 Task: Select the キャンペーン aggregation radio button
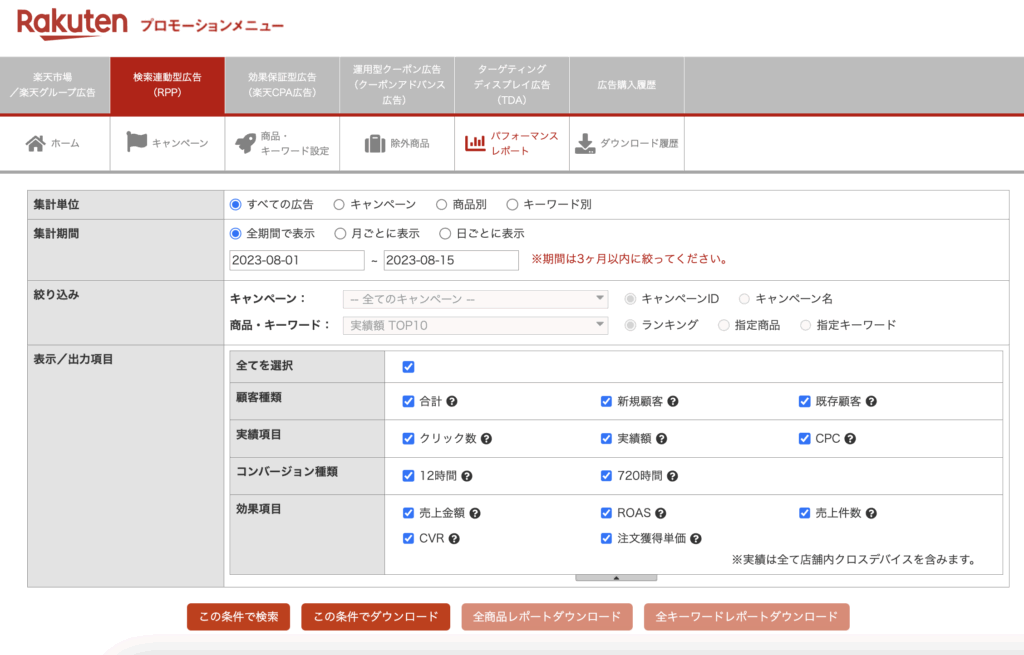coord(339,205)
